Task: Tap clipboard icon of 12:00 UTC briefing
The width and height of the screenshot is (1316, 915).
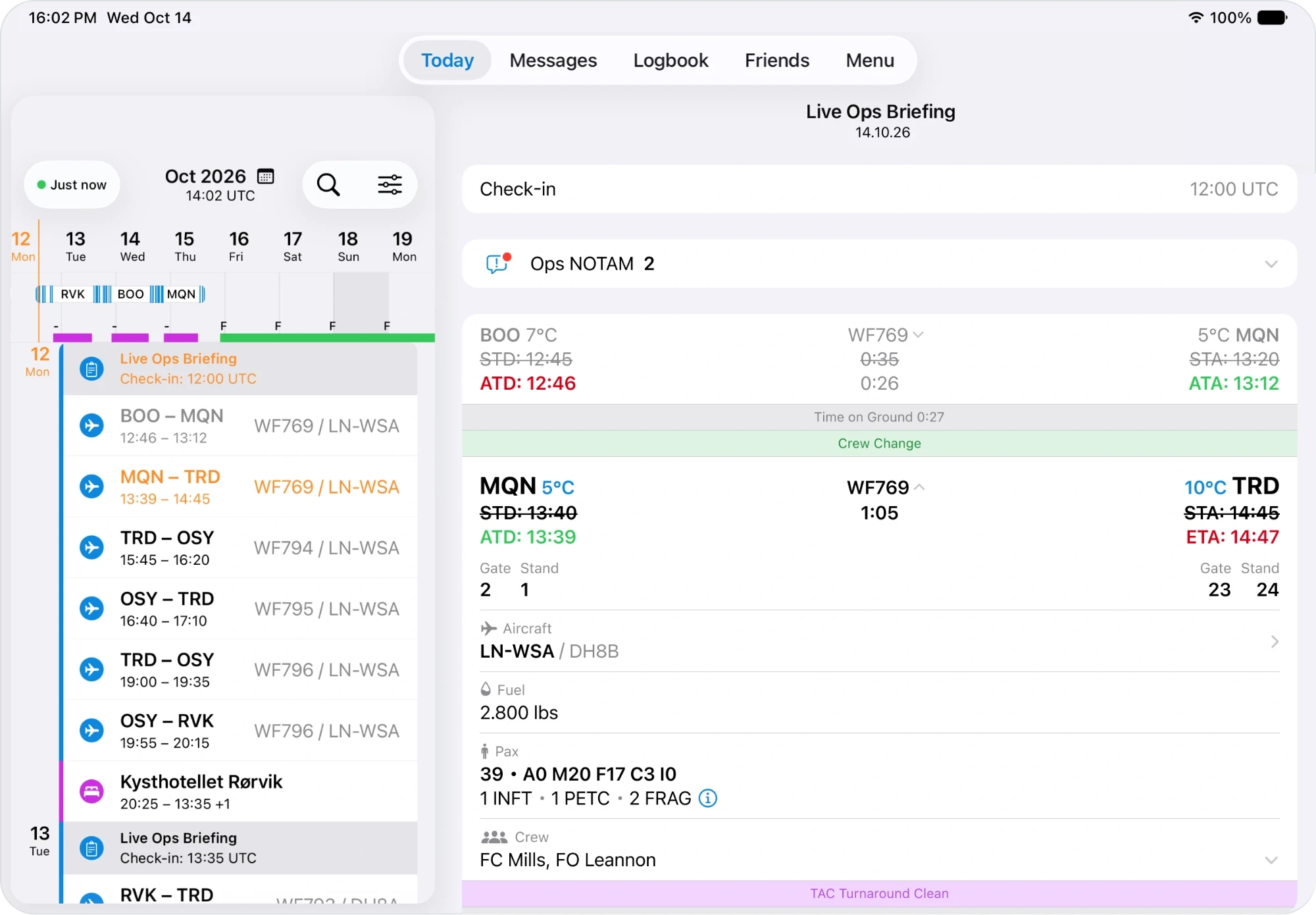Action: tap(91, 369)
